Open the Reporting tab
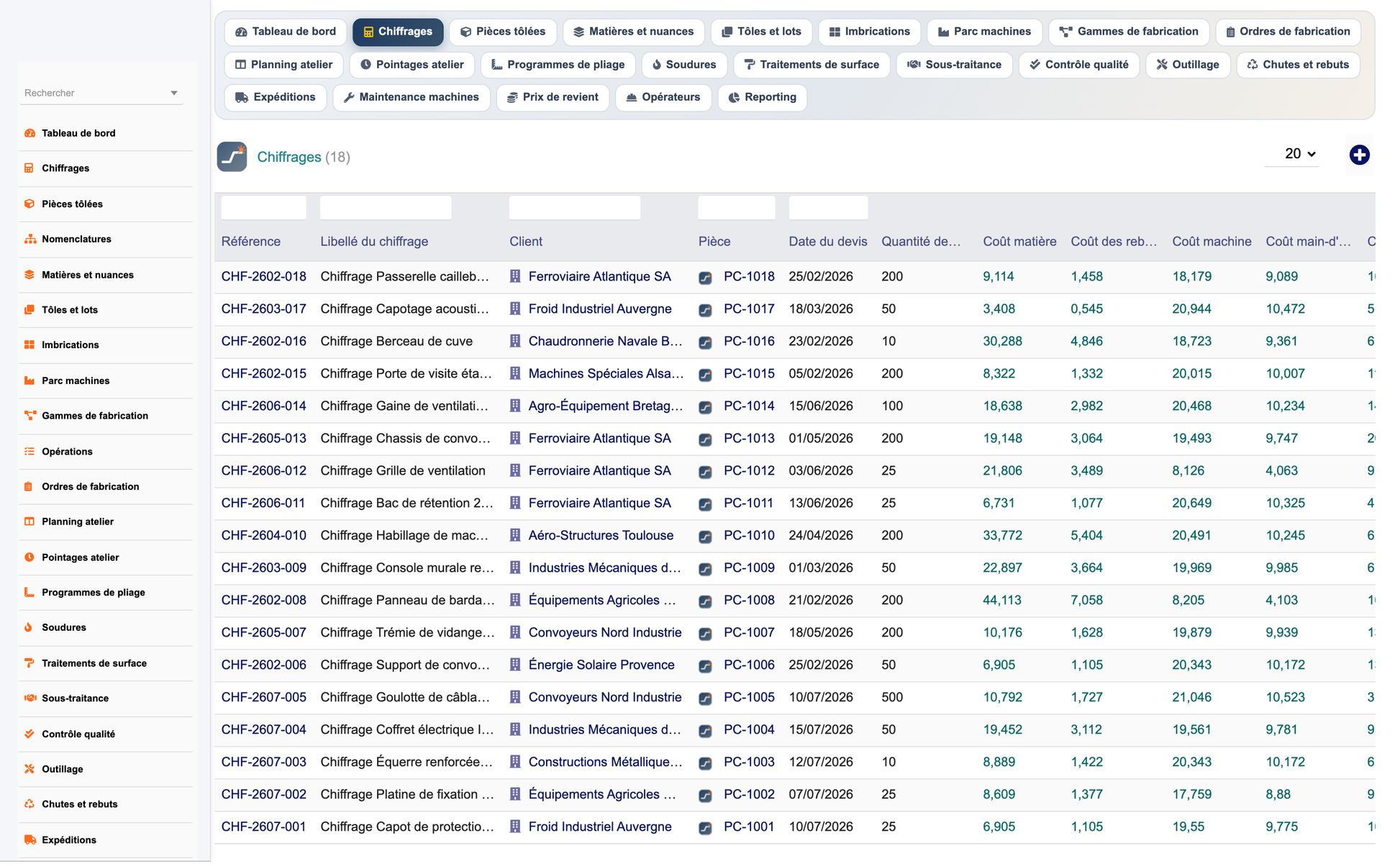Image resolution: width=1400 pixels, height=866 pixels. 763,97
